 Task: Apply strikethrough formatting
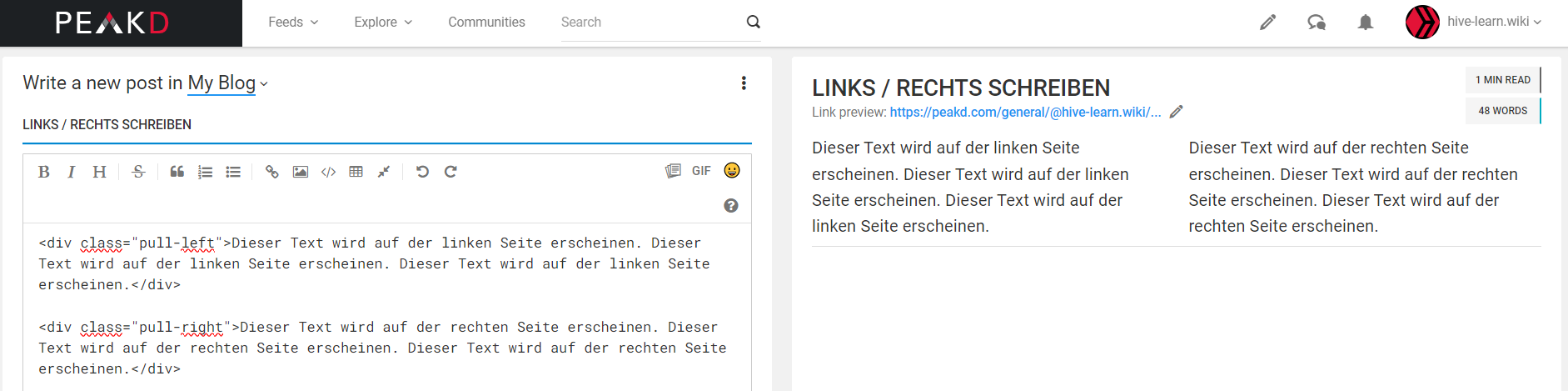click(x=138, y=172)
